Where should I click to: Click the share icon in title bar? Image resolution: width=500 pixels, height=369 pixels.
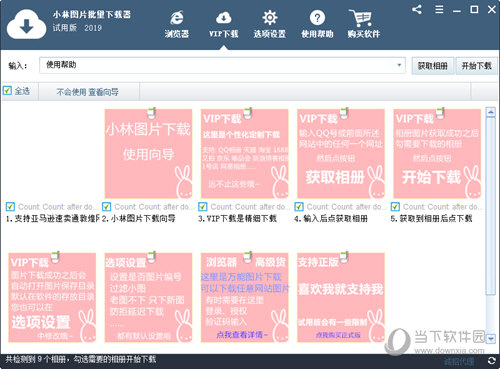click(x=417, y=9)
